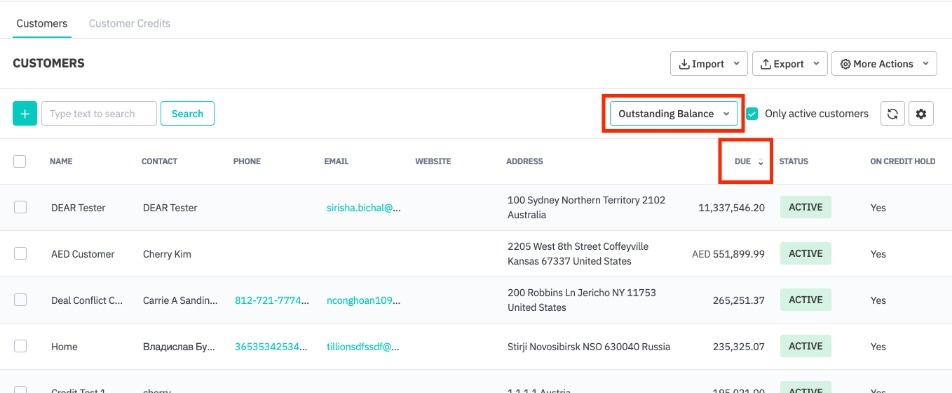Image resolution: width=952 pixels, height=393 pixels.
Task: Click the 235,325.07 due amount
Action: 738,346
